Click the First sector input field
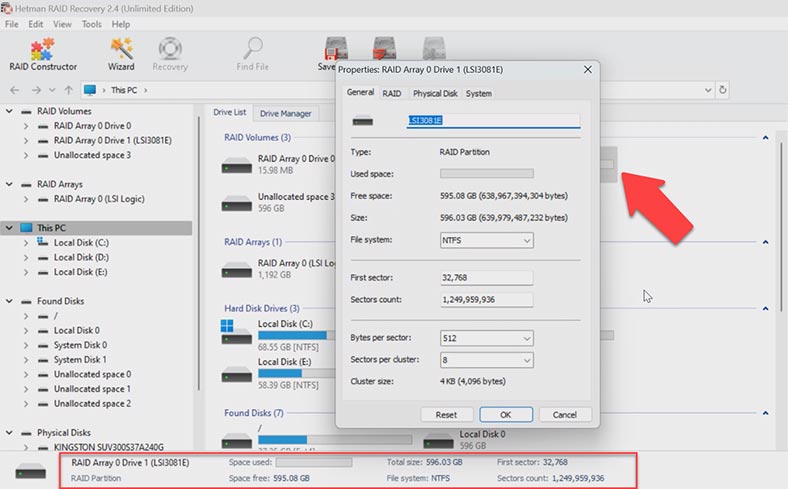This screenshot has width=788, height=489. click(486, 277)
